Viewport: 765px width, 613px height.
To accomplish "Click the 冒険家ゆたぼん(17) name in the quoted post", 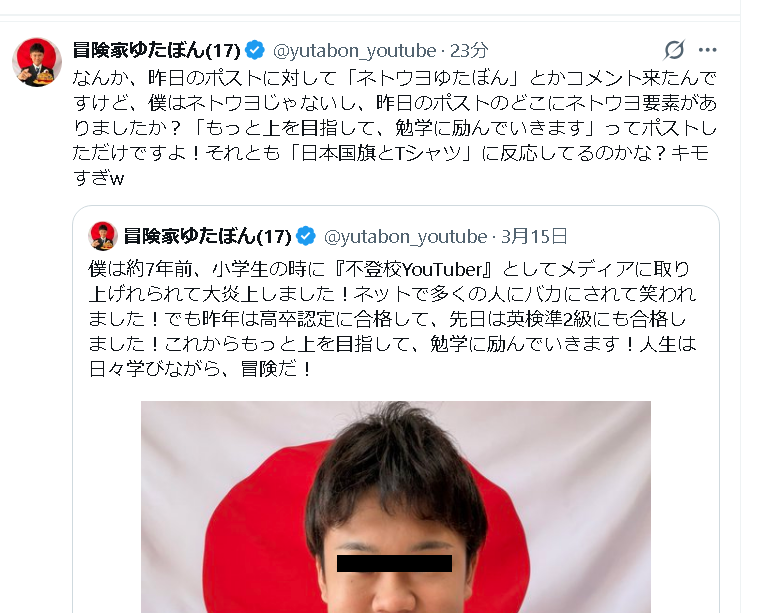I will pyautogui.click(x=207, y=236).
